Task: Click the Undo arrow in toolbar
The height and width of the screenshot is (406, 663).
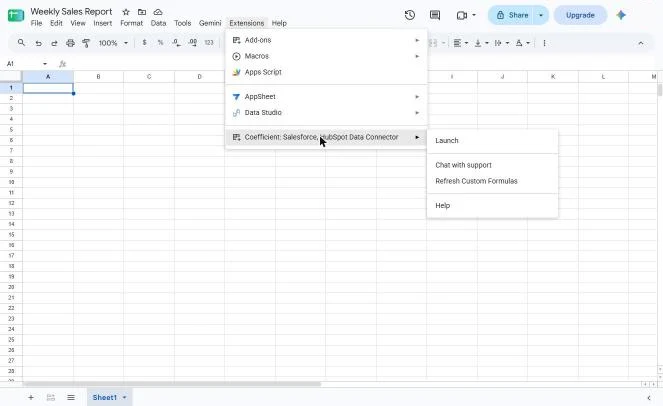Action: [x=38, y=43]
